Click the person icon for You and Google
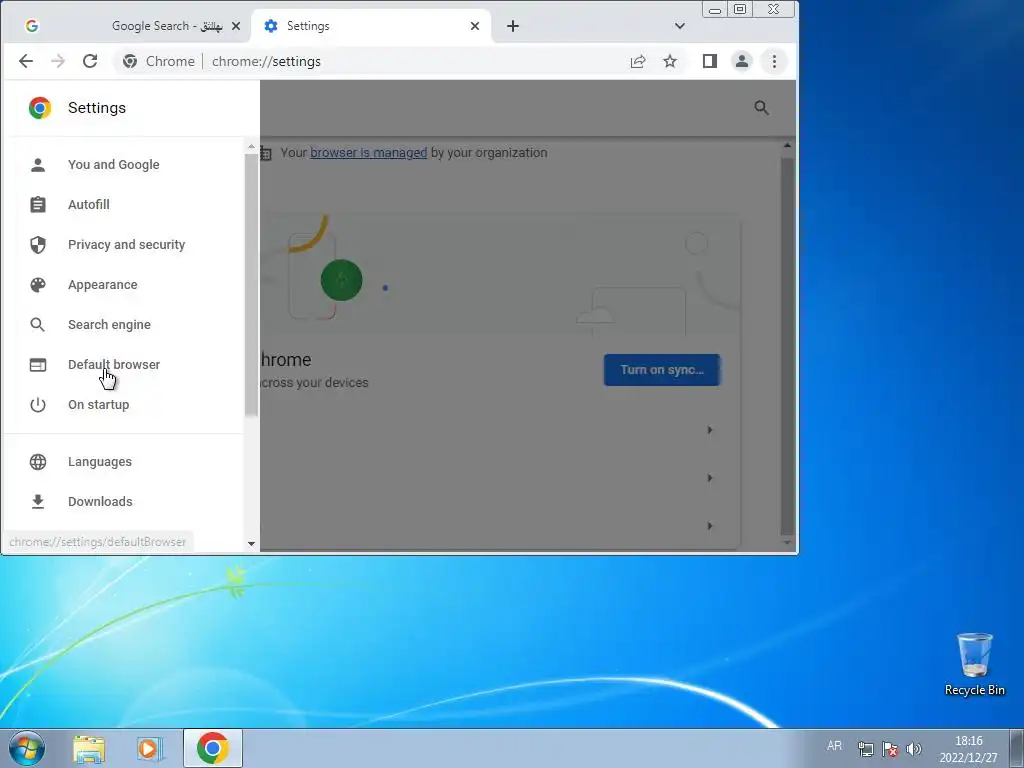1024x768 pixels. tap(38, 165)
